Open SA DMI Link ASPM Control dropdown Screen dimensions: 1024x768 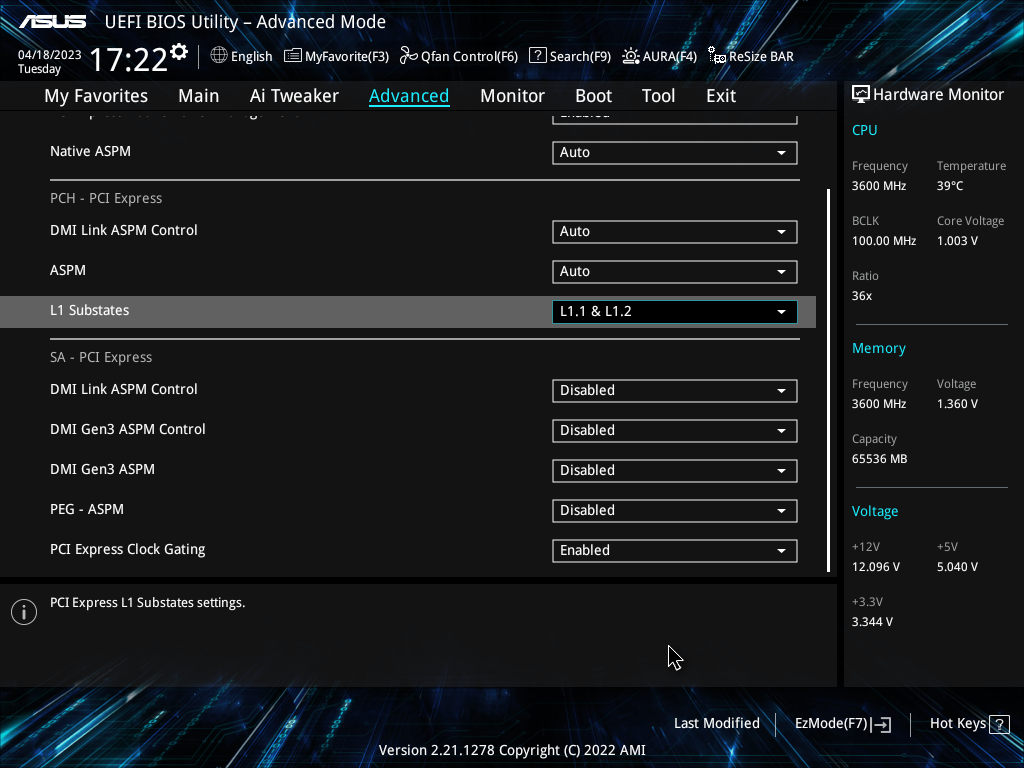click(675, 391)
